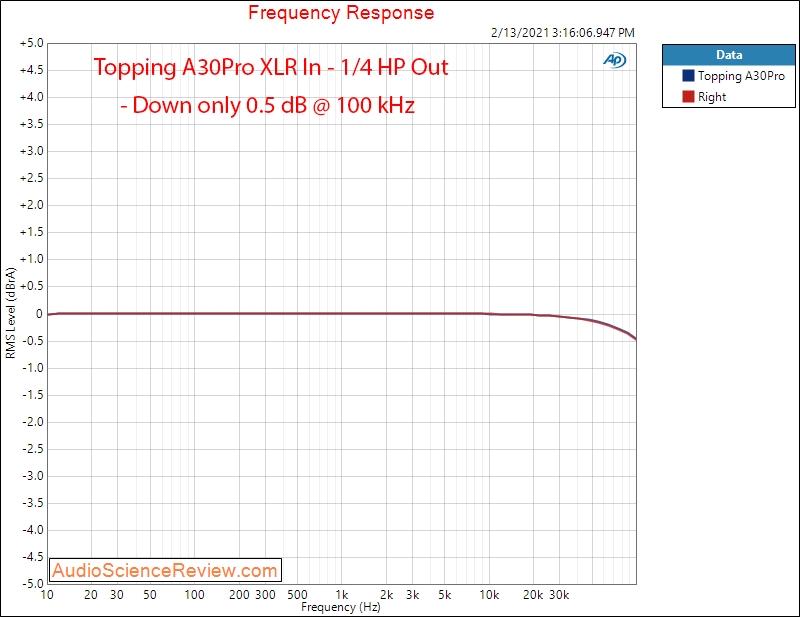800x617 pixels.
Task: Click the timestamp 2/13/2021 3:16:06.947 PM
Action: point(563,33)
